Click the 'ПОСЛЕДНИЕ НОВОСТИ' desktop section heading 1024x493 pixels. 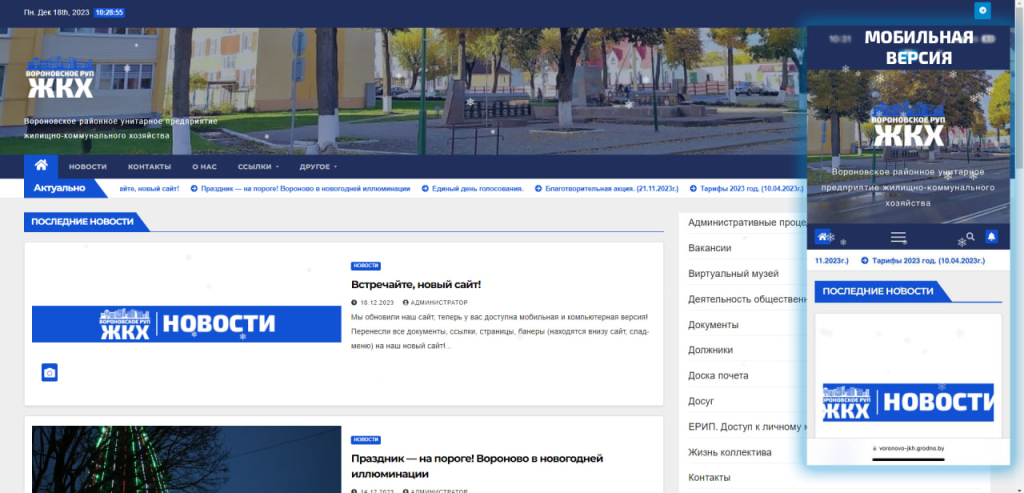[82, 221]
